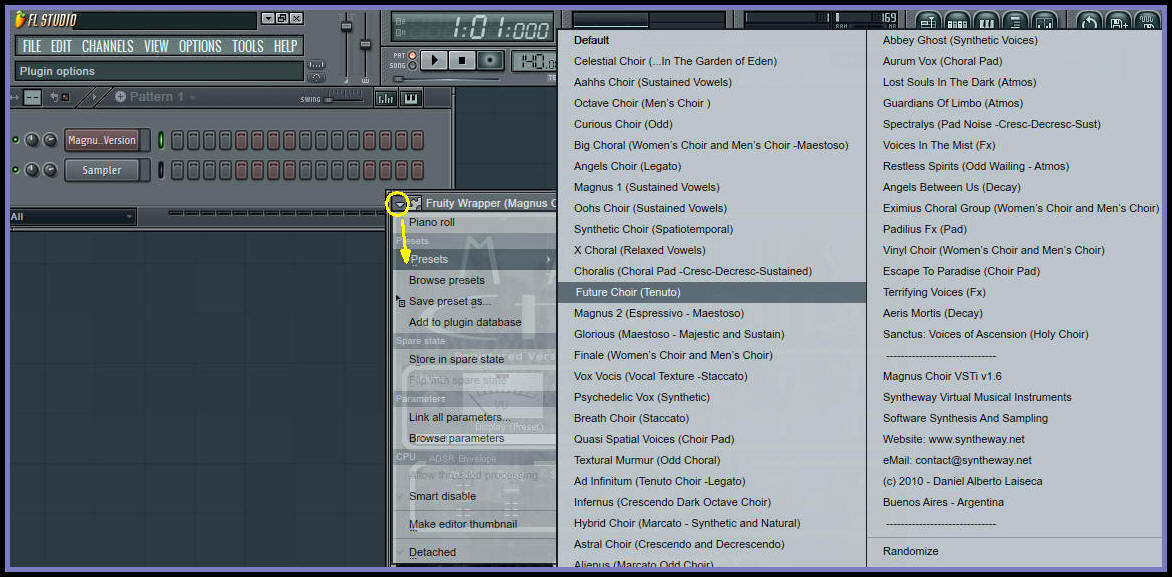Open the TOOLS menu
The height and width of the screenshot is (577, 1172).
(247, 46)
